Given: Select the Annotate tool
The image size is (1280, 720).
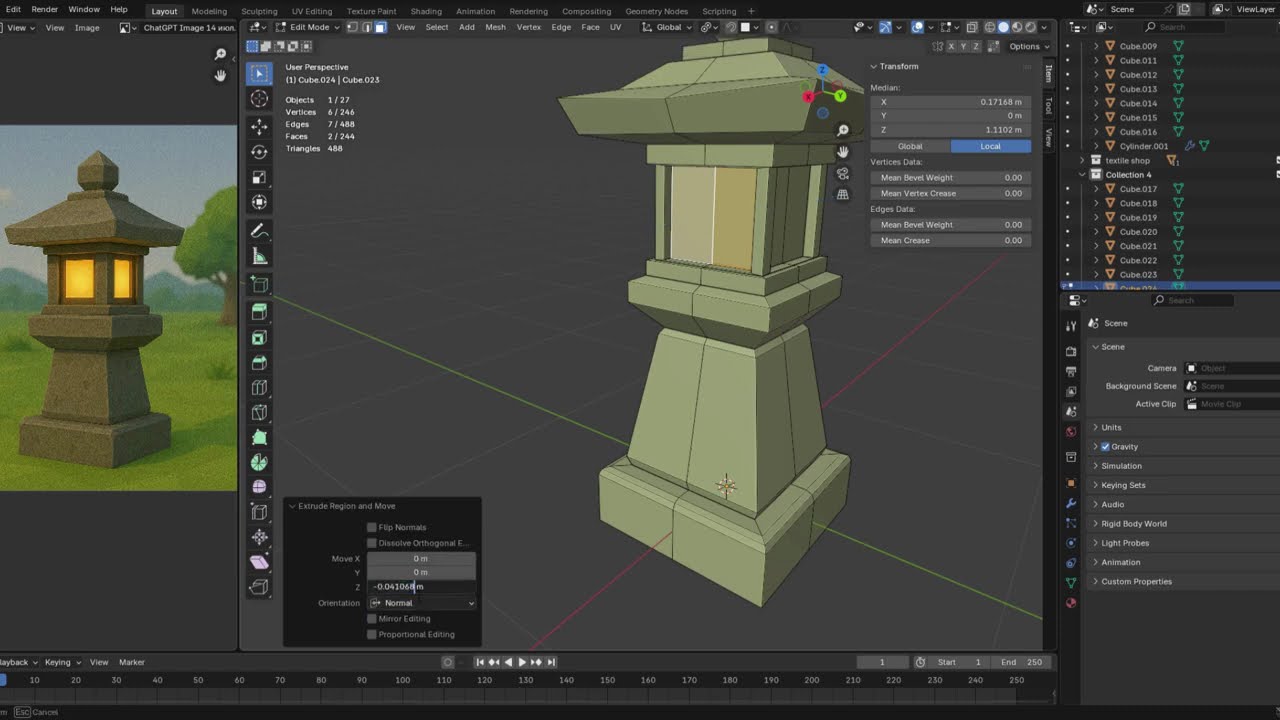Looking at the screenshot, I should pyautogui.click(x=259, y=231).
